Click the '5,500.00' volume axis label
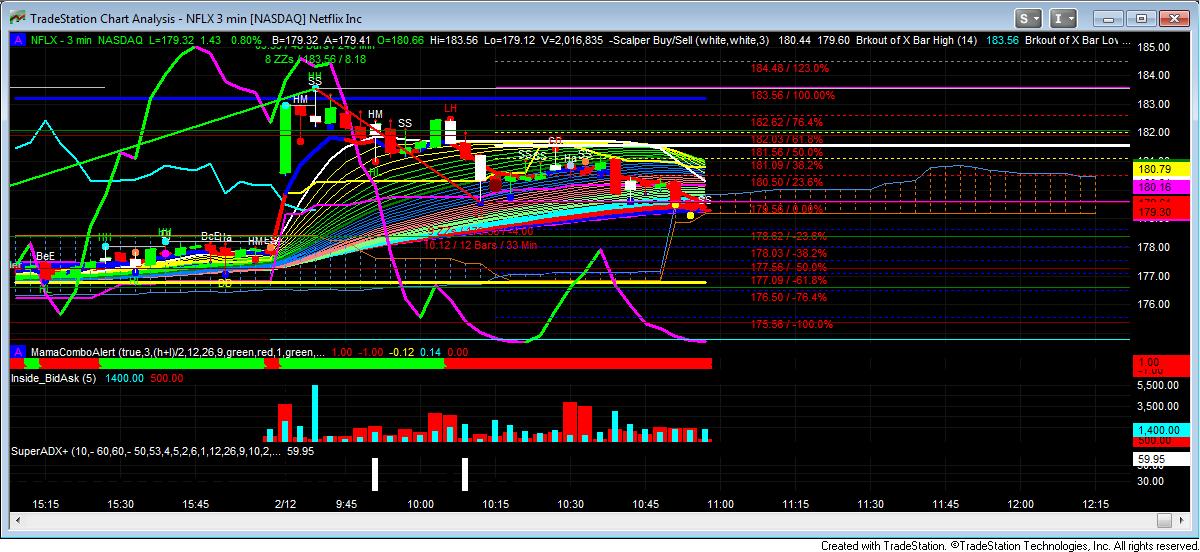Screen dimensions: 1200x552 coord(1158,385)
